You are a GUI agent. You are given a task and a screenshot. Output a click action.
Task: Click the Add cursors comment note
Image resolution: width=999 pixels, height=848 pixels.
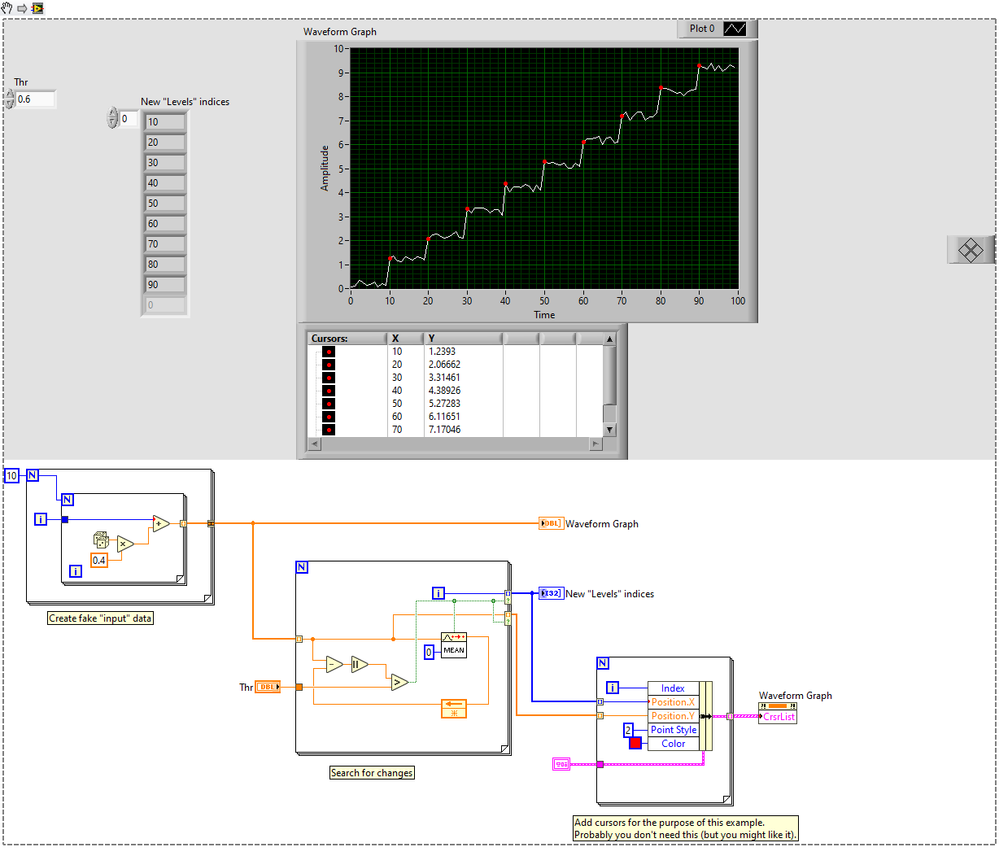pos(686,829)
